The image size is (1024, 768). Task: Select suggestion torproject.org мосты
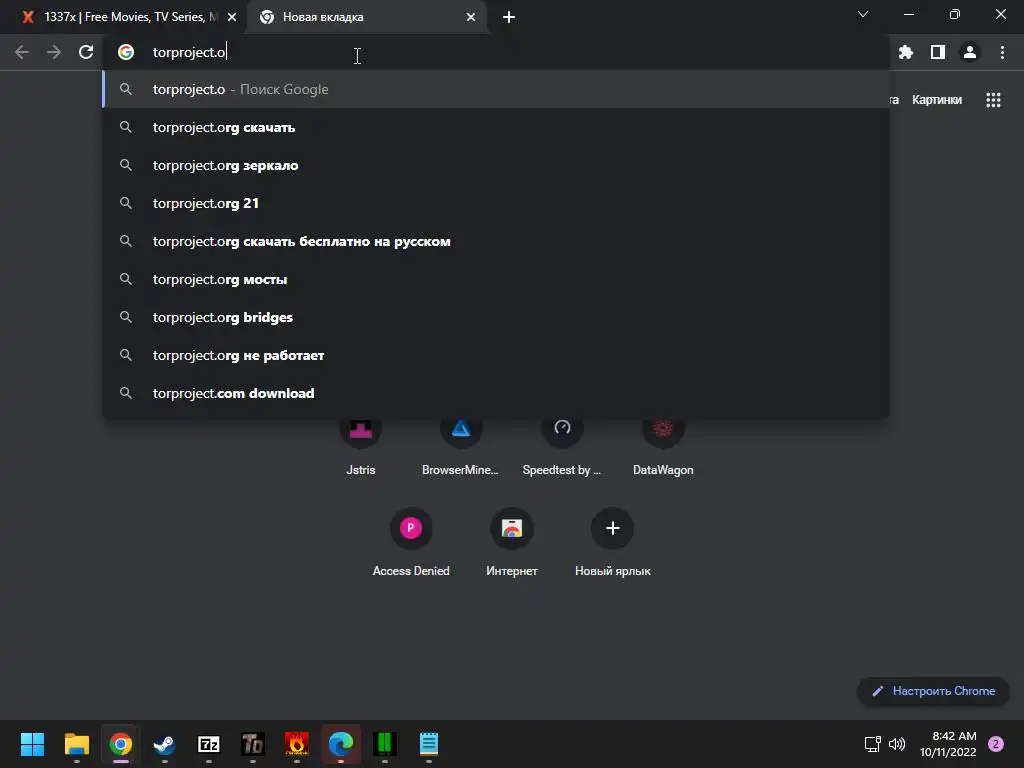click(x=496, y=279)
